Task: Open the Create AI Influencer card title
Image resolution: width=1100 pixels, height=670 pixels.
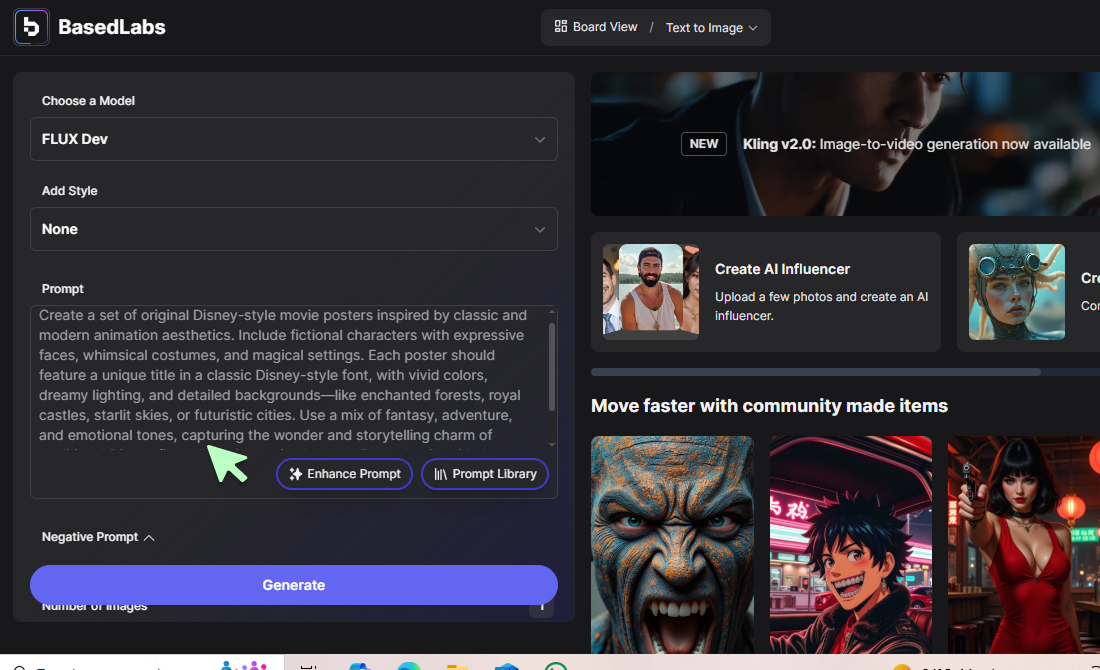Action: coord(782,269)
